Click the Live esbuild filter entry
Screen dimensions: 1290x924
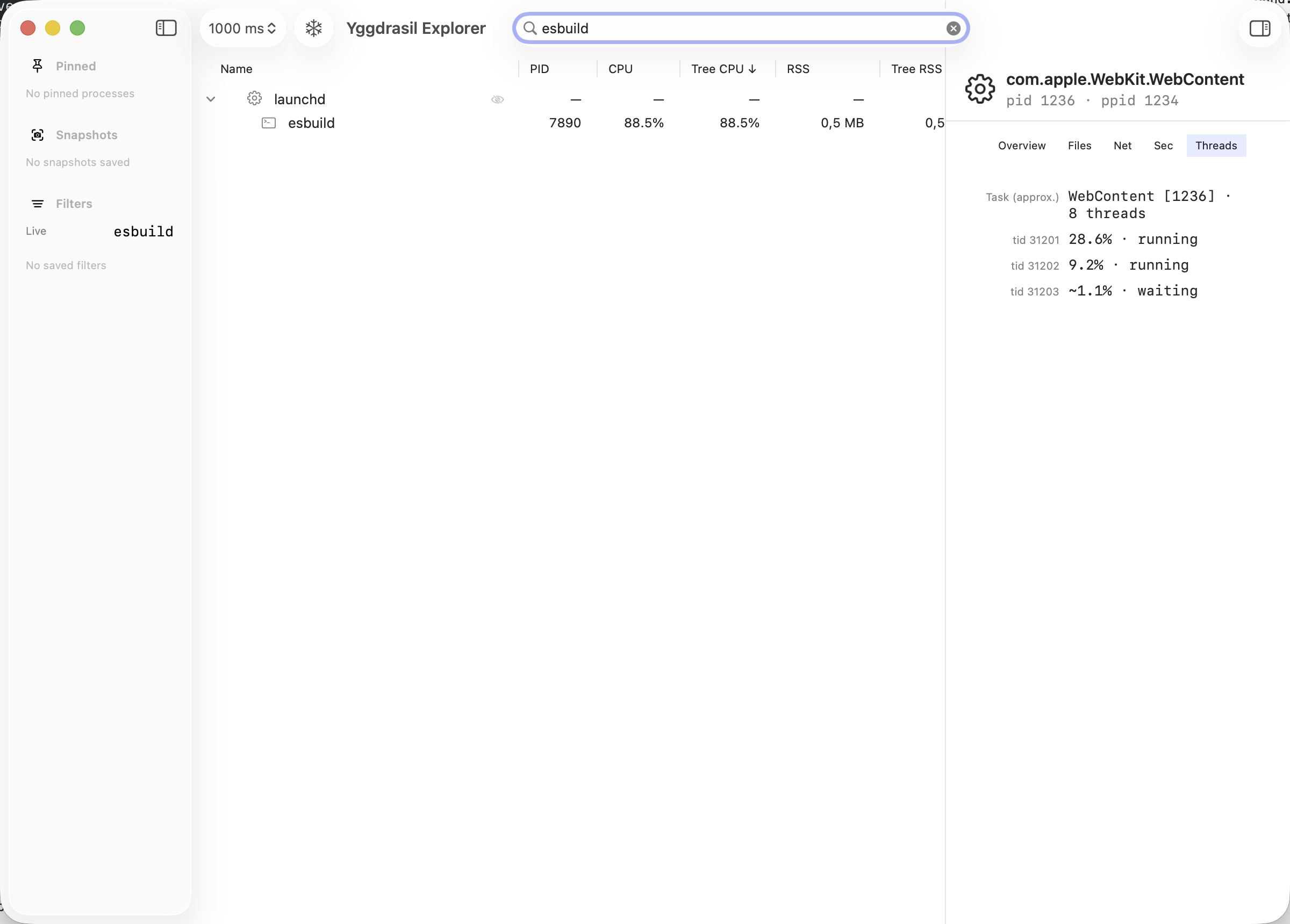99,232
